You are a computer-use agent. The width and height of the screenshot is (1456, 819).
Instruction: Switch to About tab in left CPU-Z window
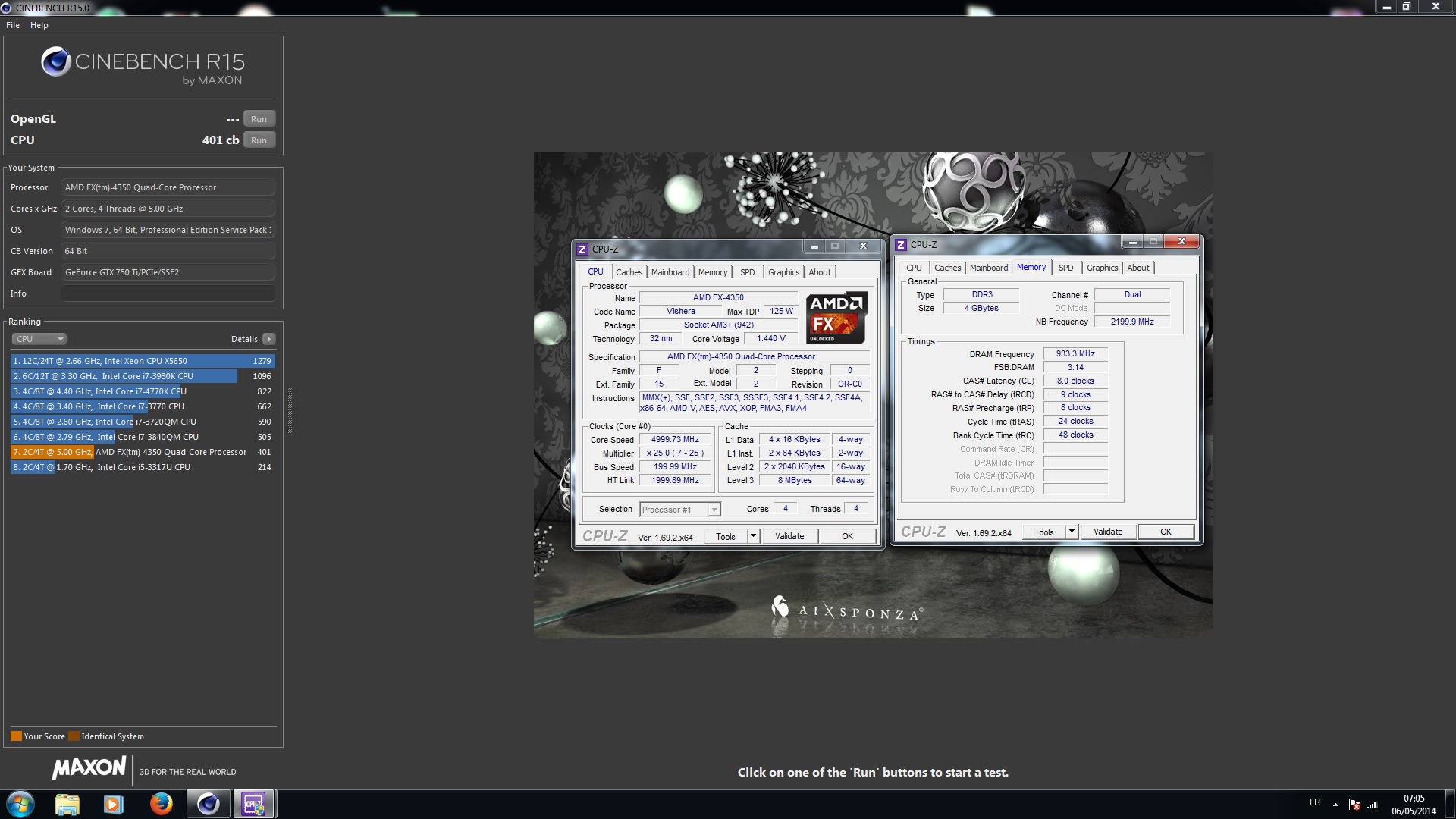(x=820, y=272)
